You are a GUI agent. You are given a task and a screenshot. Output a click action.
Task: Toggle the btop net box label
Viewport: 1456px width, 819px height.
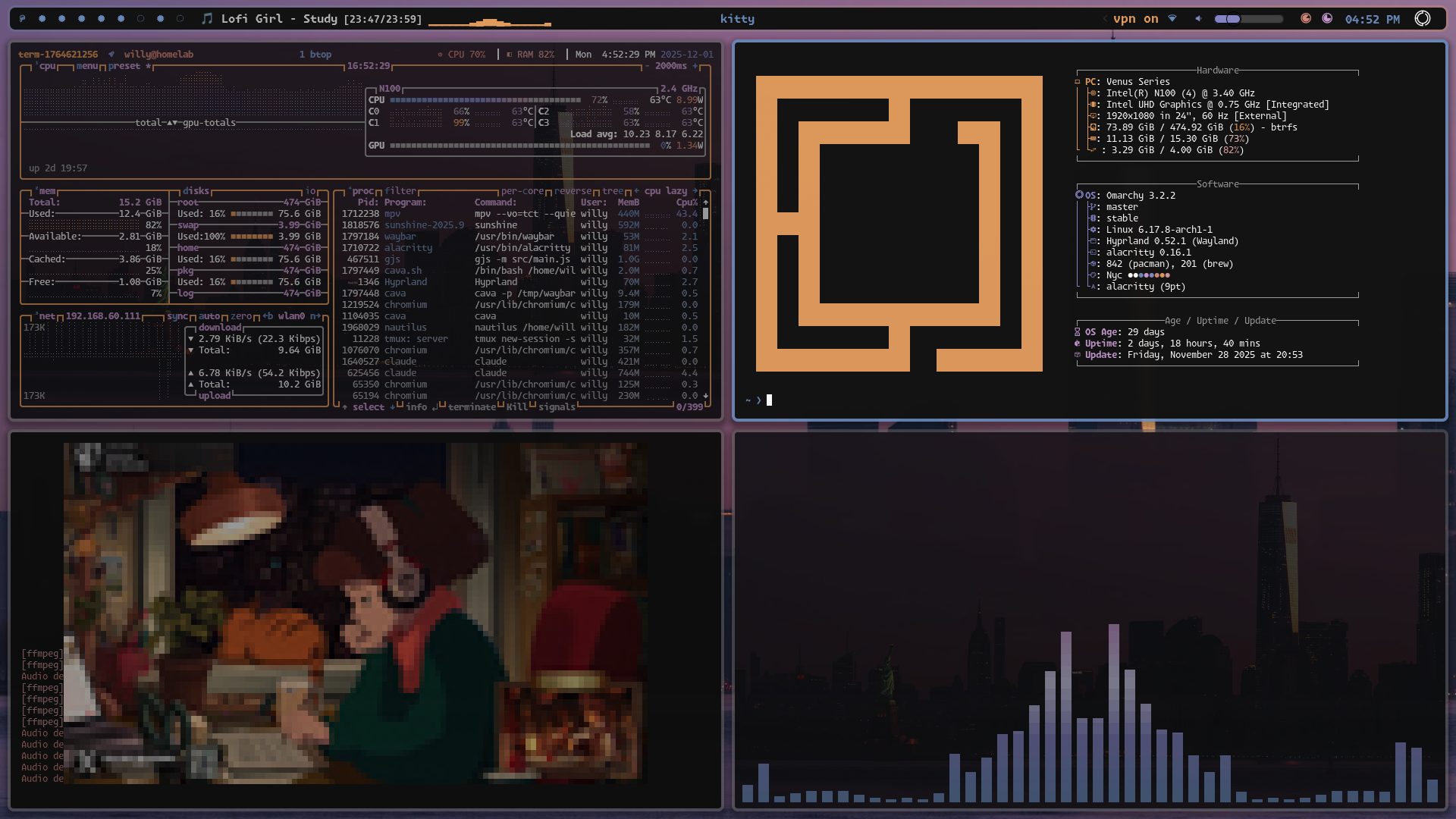(47, 316)
